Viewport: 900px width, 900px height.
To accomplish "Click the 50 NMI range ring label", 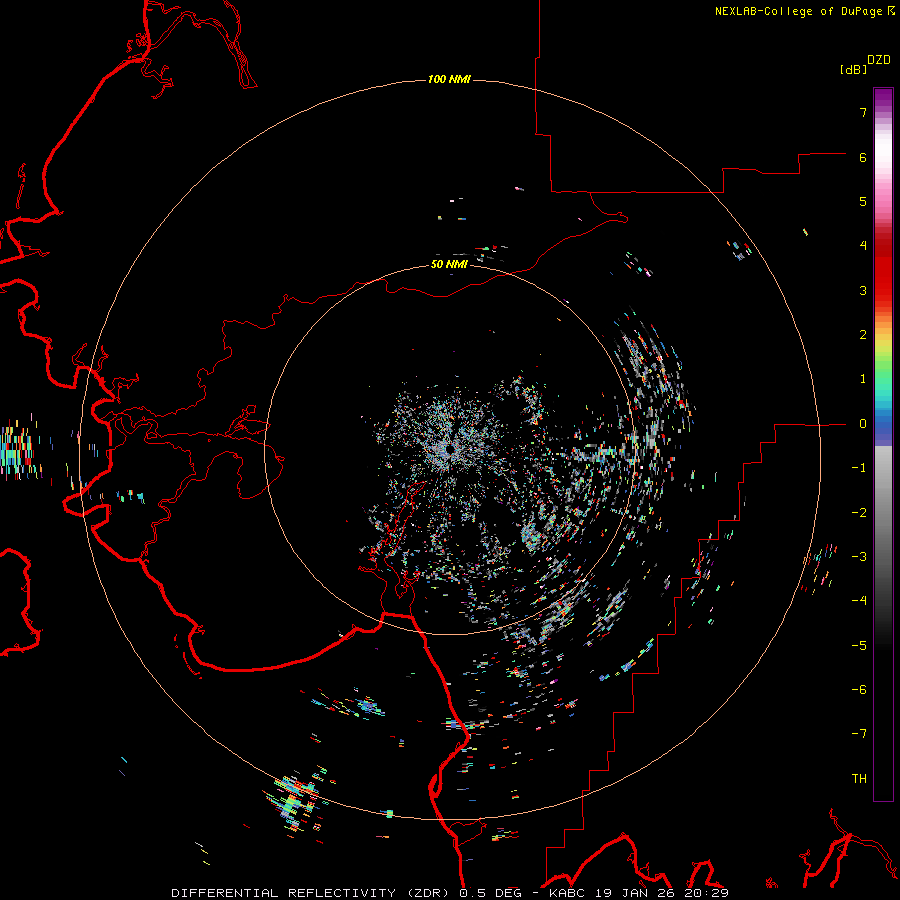I will [449, 264].
